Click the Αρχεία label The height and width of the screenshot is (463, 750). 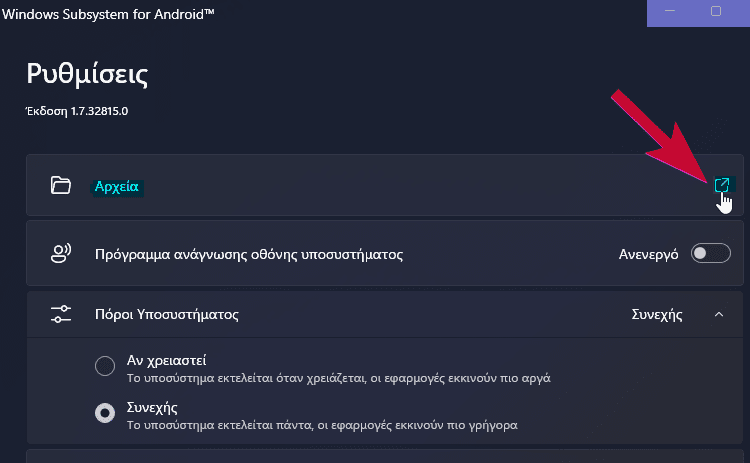click(118, 186)
